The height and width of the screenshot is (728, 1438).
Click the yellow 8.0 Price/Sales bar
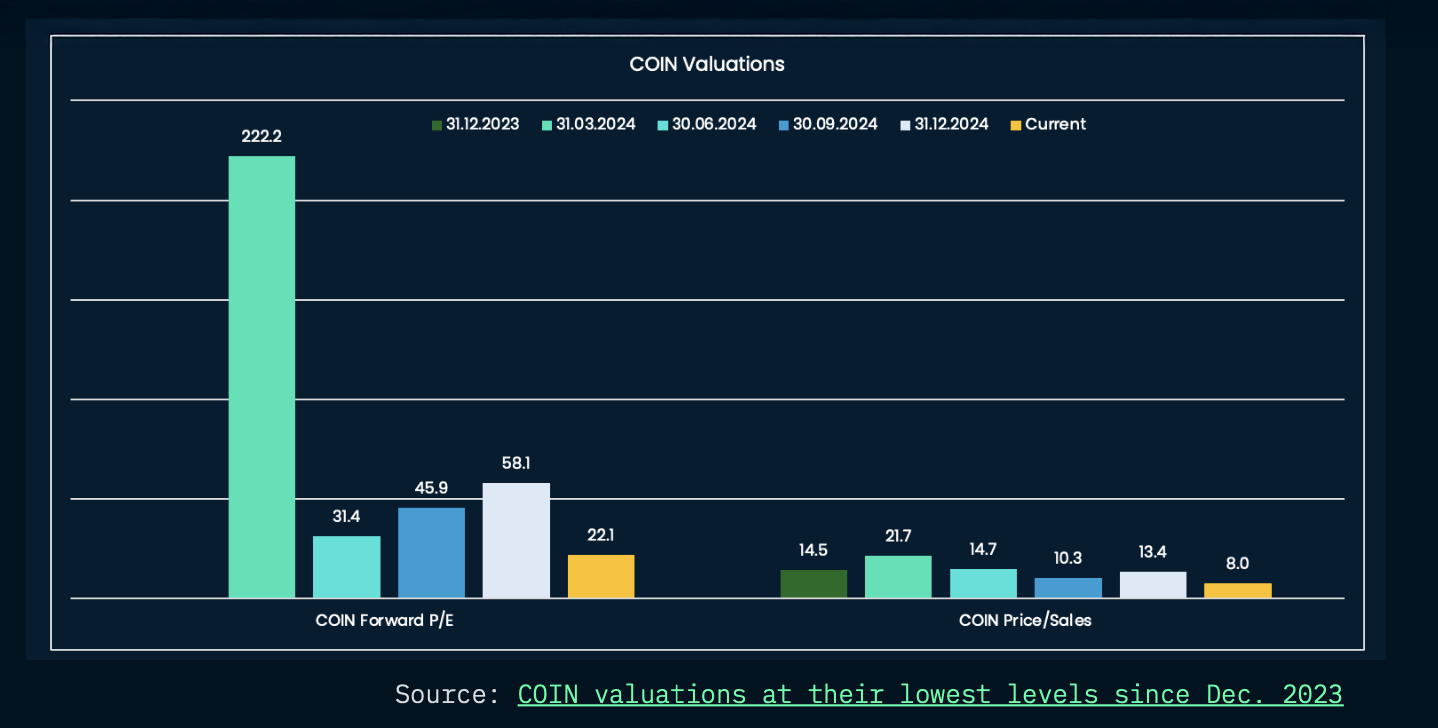click(1237, 588)
